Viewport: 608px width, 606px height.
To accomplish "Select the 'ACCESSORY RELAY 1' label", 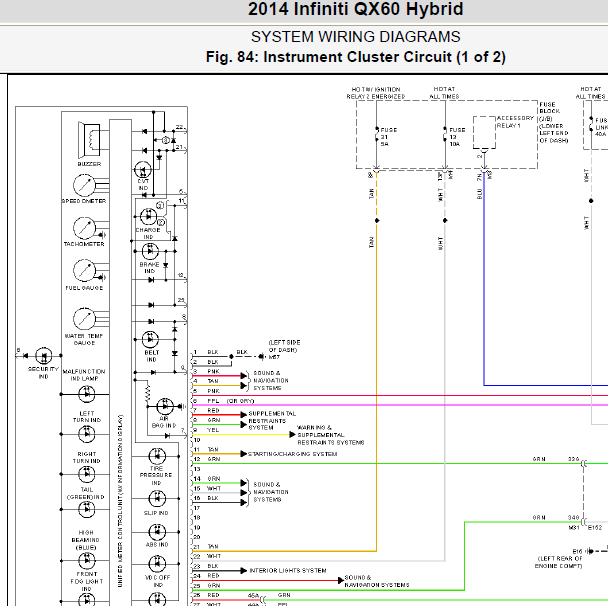I will [x=515, y=122].
